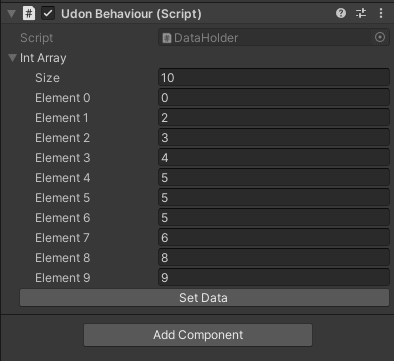The width and height of the screenshot is (394, 361).
Task: Click the Element 5 label
Action: click(63, 198)
